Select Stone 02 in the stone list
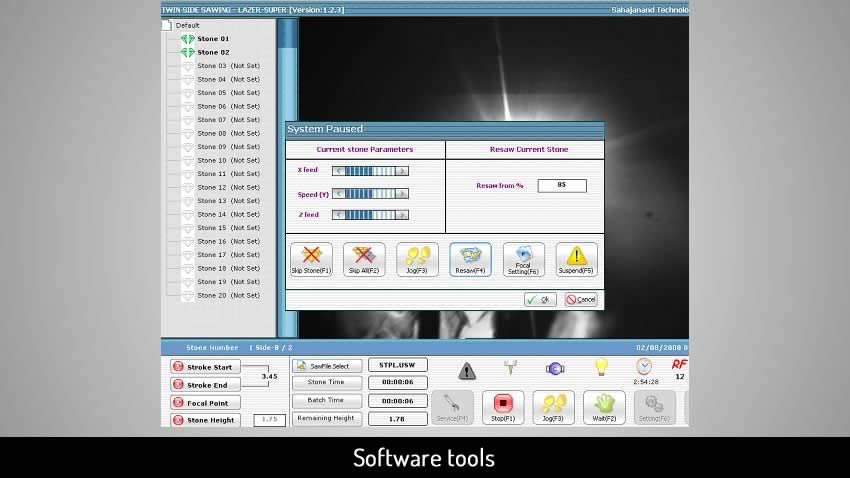850x478 pixels. [212, 52]
